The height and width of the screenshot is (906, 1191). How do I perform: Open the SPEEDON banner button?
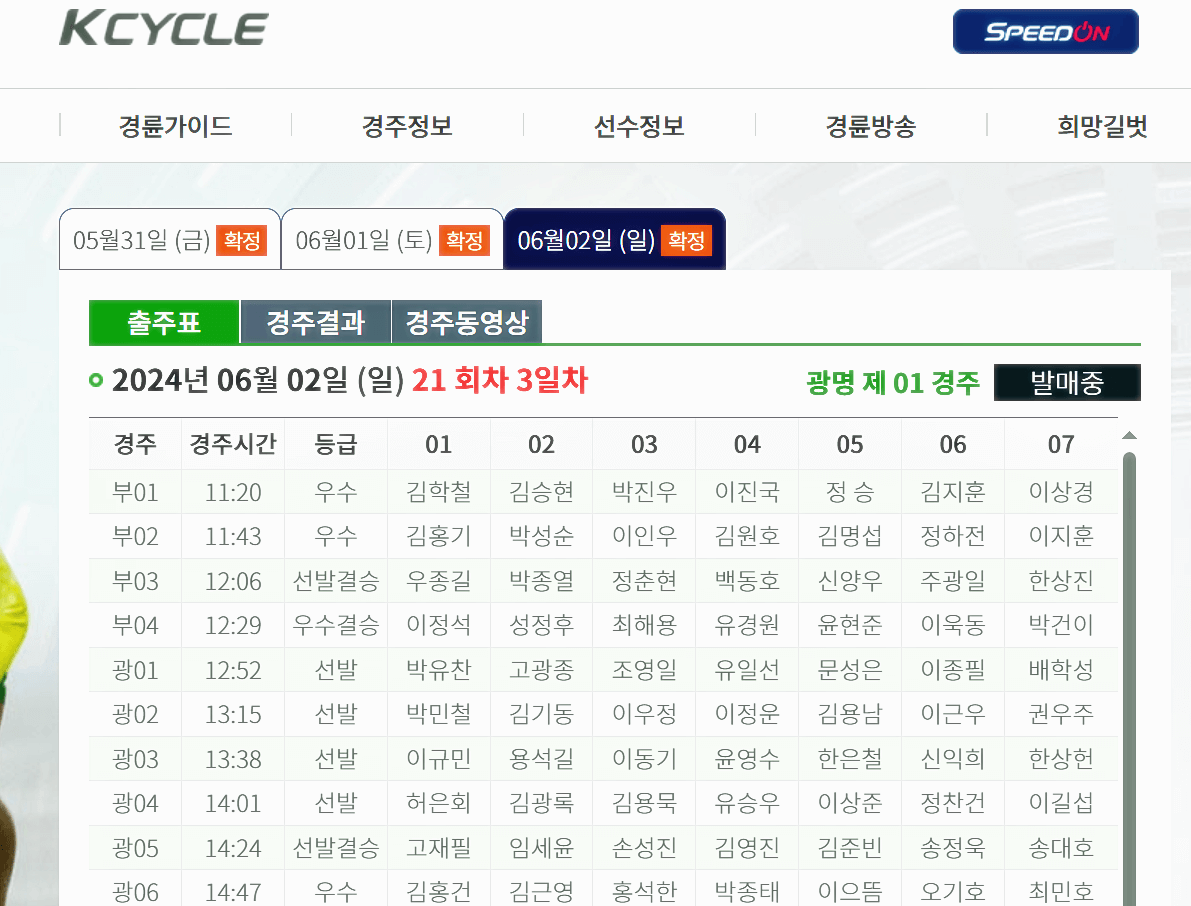[x=1045, y=31]
